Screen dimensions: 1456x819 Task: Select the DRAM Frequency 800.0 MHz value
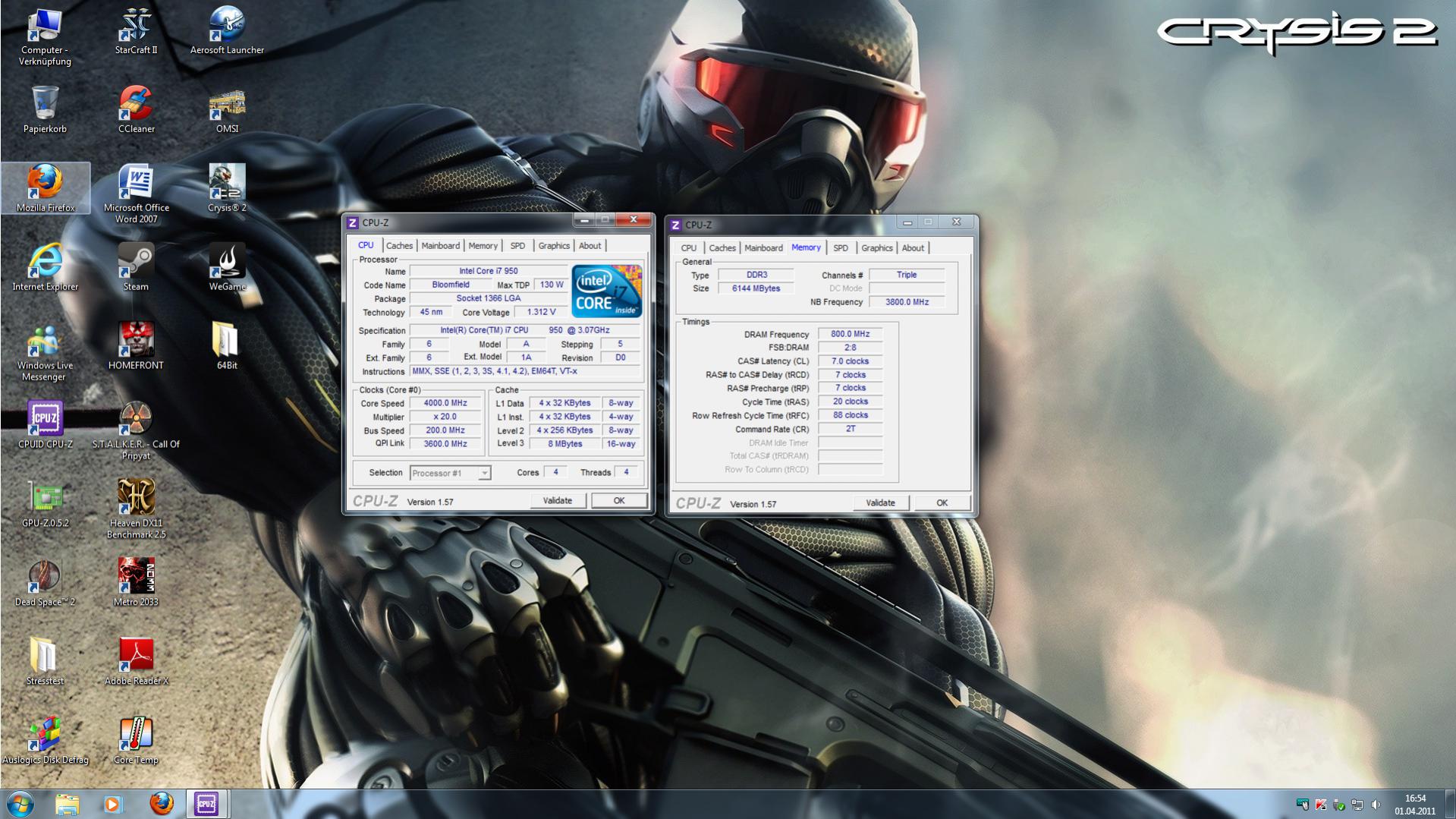coord(850,334)
